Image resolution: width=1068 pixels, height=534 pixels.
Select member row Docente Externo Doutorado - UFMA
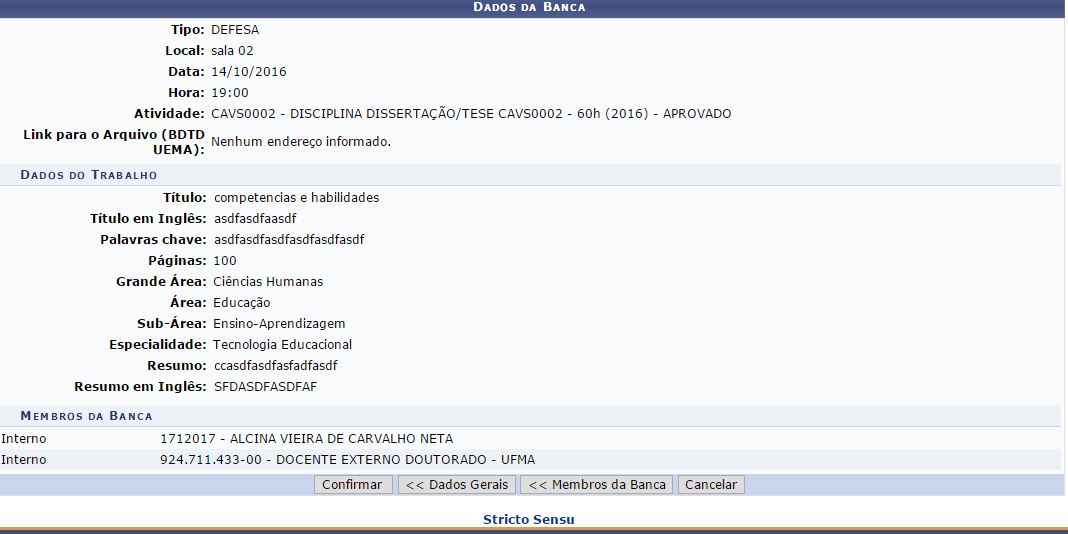347,460
